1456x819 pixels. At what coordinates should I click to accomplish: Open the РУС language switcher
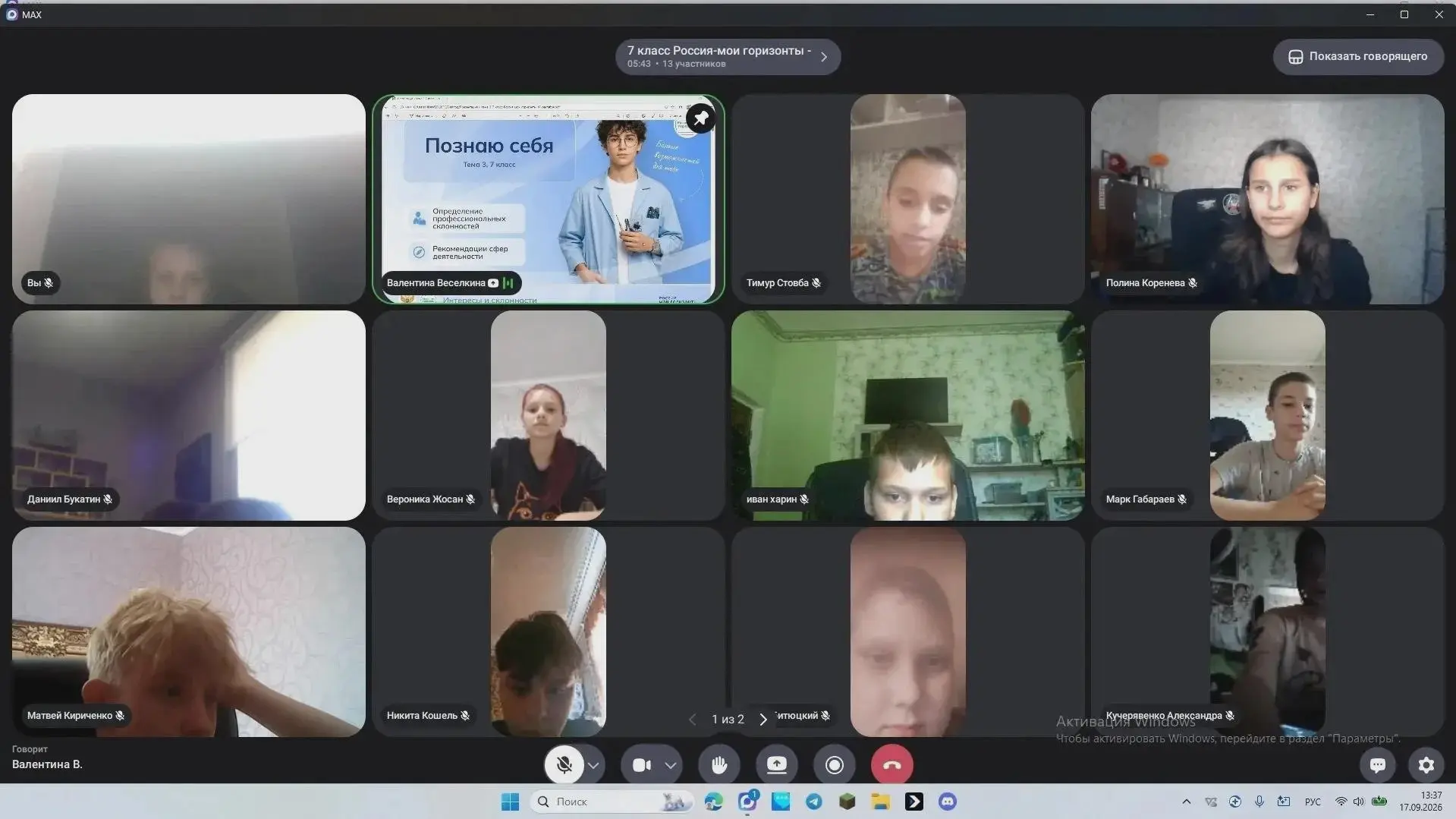click(1313, 802)
